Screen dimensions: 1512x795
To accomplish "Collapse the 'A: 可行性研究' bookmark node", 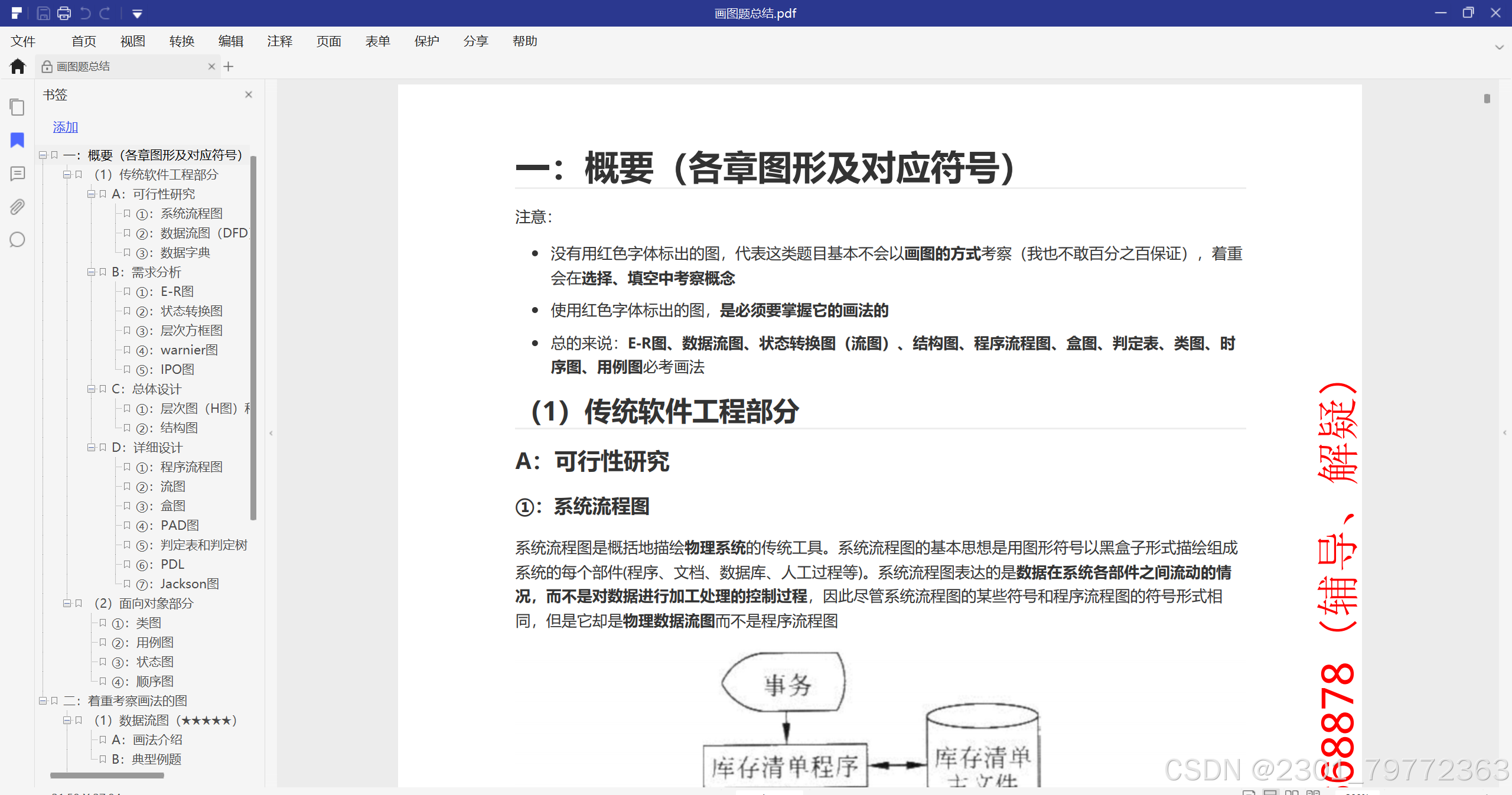I will 91,194.
